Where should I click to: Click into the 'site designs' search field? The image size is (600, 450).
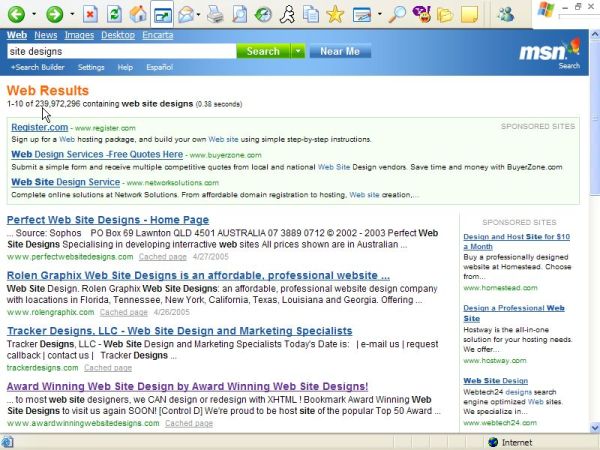click(x=120, y=51)
